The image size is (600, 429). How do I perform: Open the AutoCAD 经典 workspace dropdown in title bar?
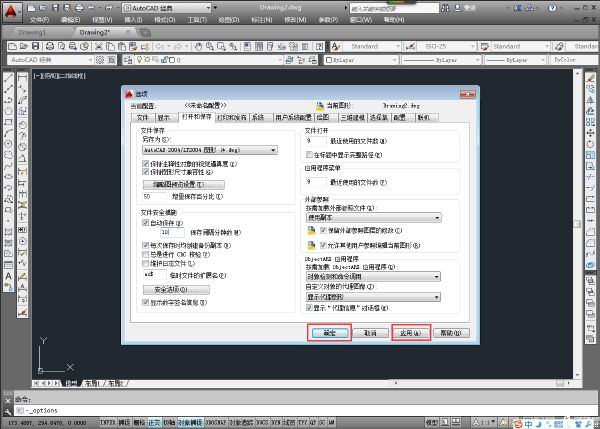[x=166, y=8]
